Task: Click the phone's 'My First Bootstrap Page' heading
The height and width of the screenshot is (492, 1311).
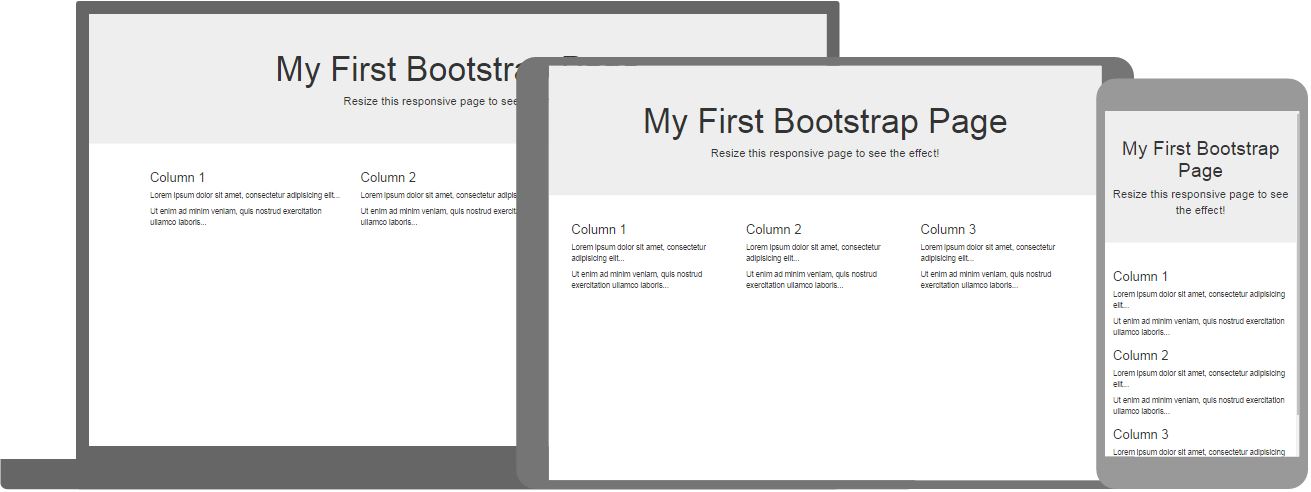Action: 1199,159
